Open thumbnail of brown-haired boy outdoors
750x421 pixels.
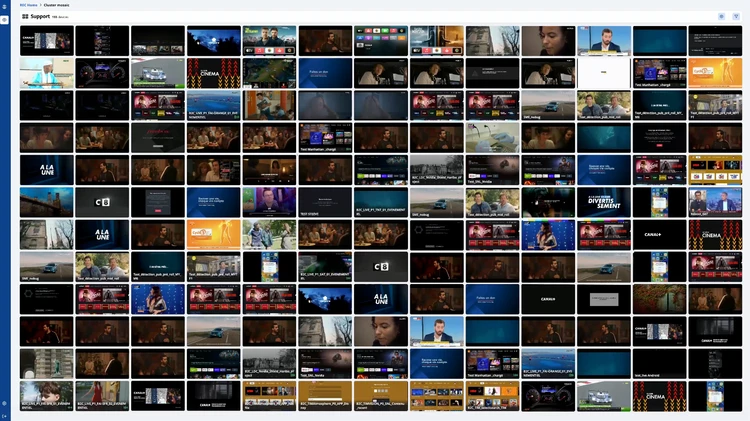pos(47,396)
